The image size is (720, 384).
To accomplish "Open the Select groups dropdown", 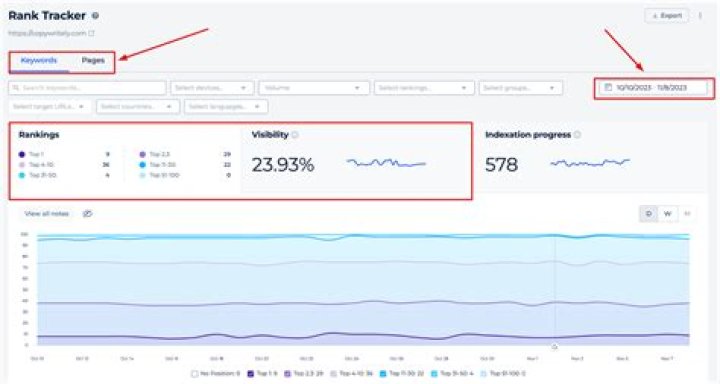I will click(521, 88).
